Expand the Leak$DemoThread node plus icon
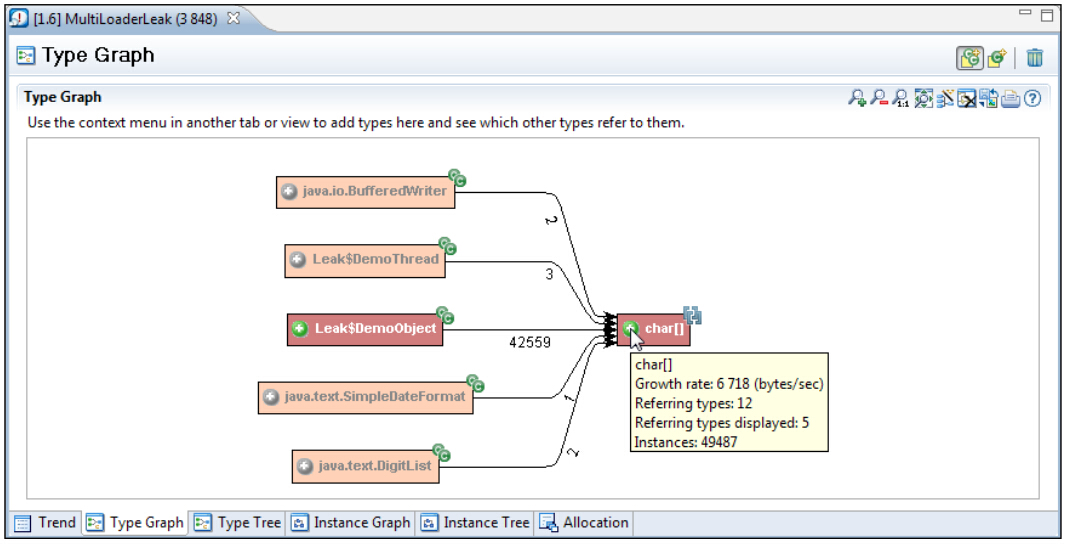Viewport: 1068px width, 546px height. tap(298, 260)
